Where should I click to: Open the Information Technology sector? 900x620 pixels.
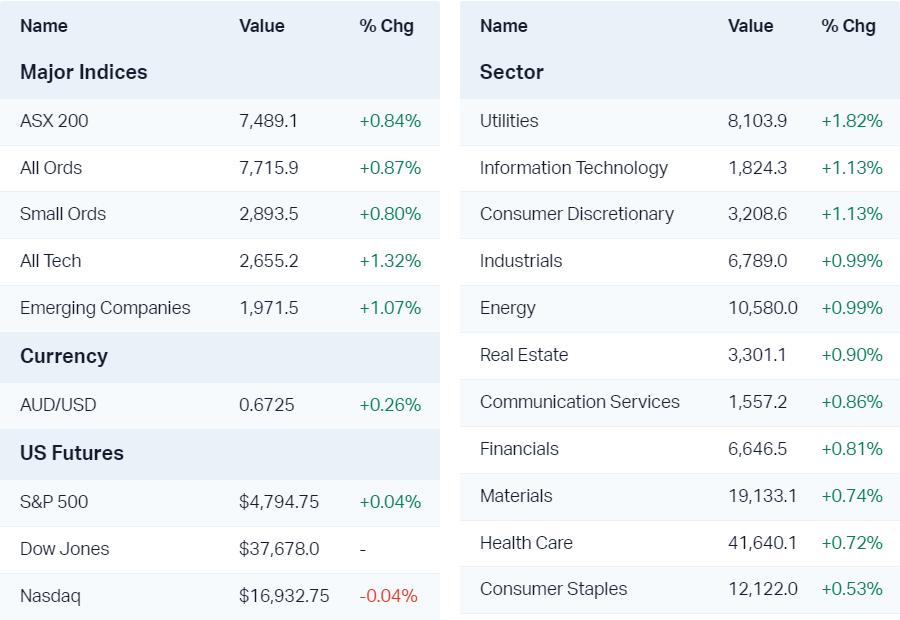coord(574,168)
